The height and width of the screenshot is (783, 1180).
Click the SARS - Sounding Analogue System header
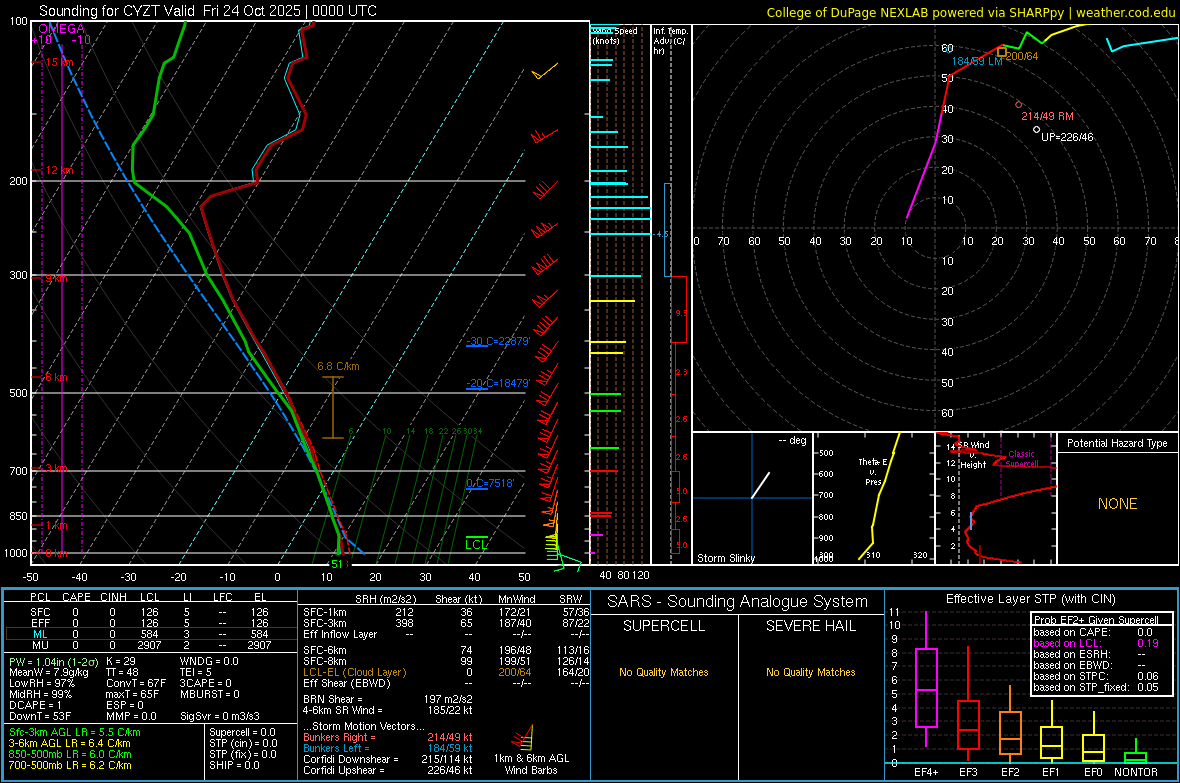[737, 602]
